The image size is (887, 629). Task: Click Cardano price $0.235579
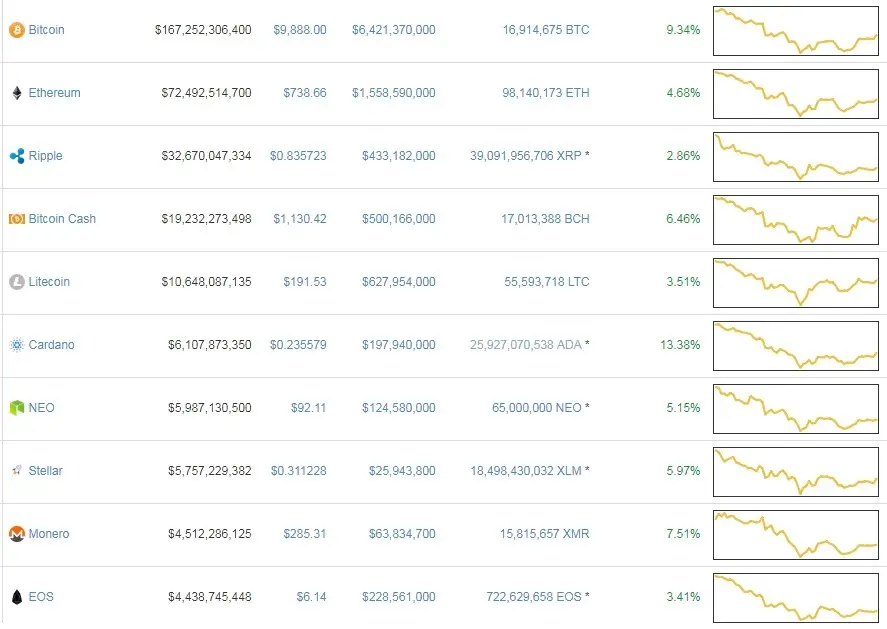(298, 344)
